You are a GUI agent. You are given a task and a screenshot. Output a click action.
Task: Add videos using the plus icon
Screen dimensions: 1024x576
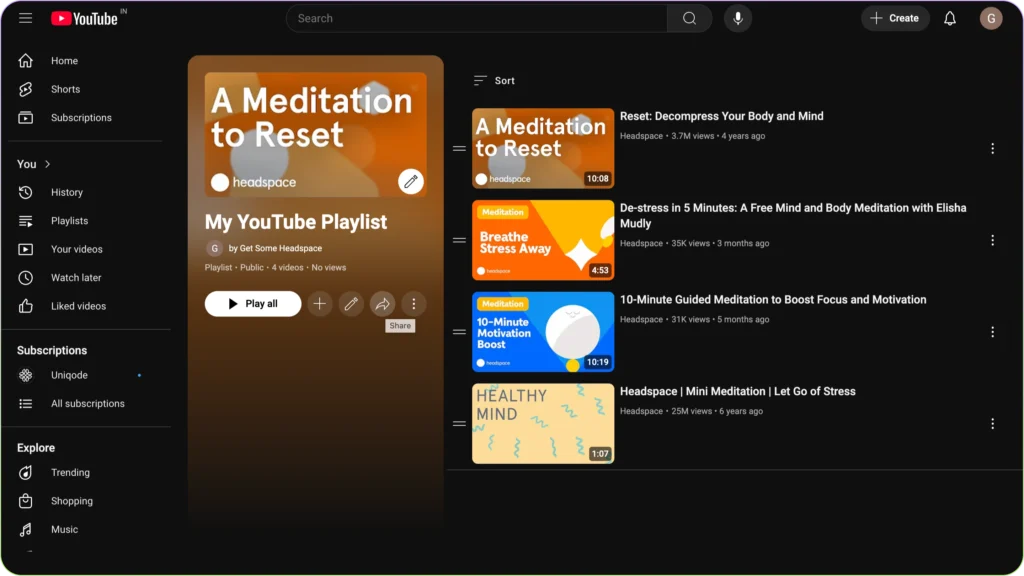tap(320, 303)
